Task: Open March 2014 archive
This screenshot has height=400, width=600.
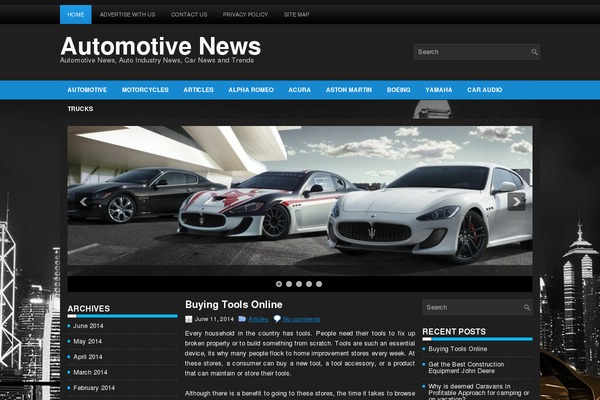Action: (x=90, y=372)
